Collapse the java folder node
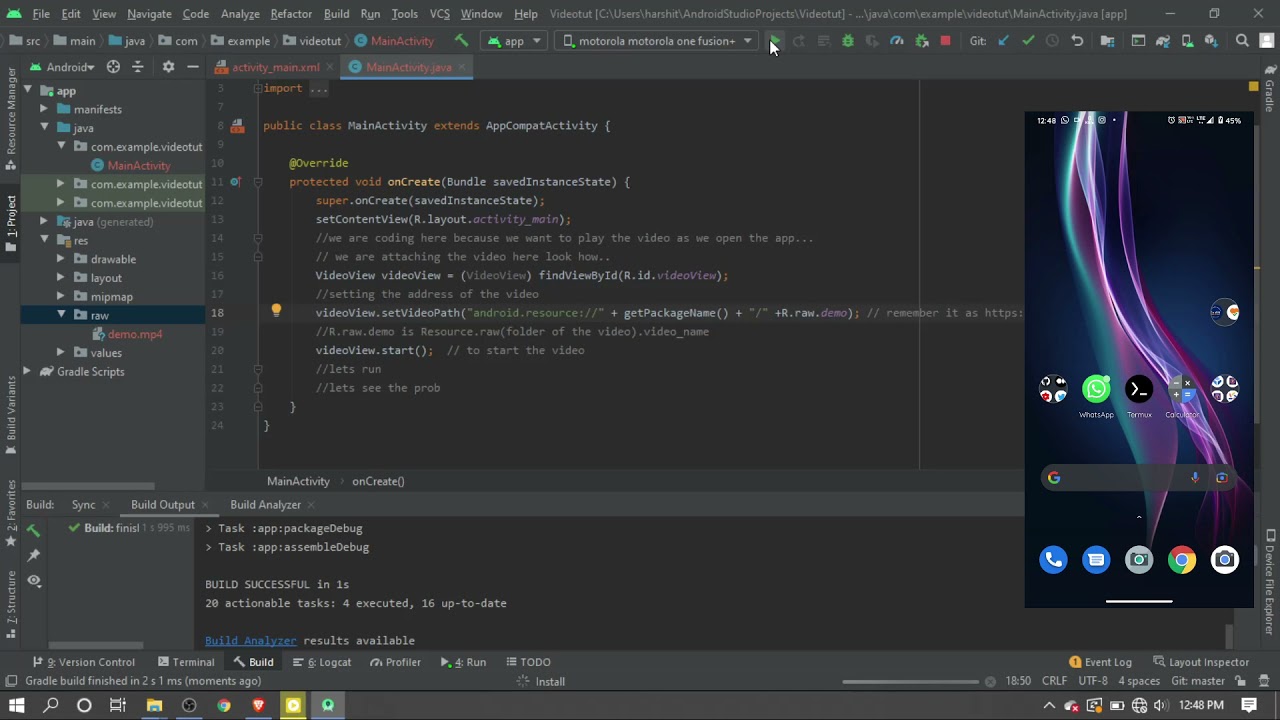The height and width of the screenshot is (720, 1280). click(x=44, y=128)
